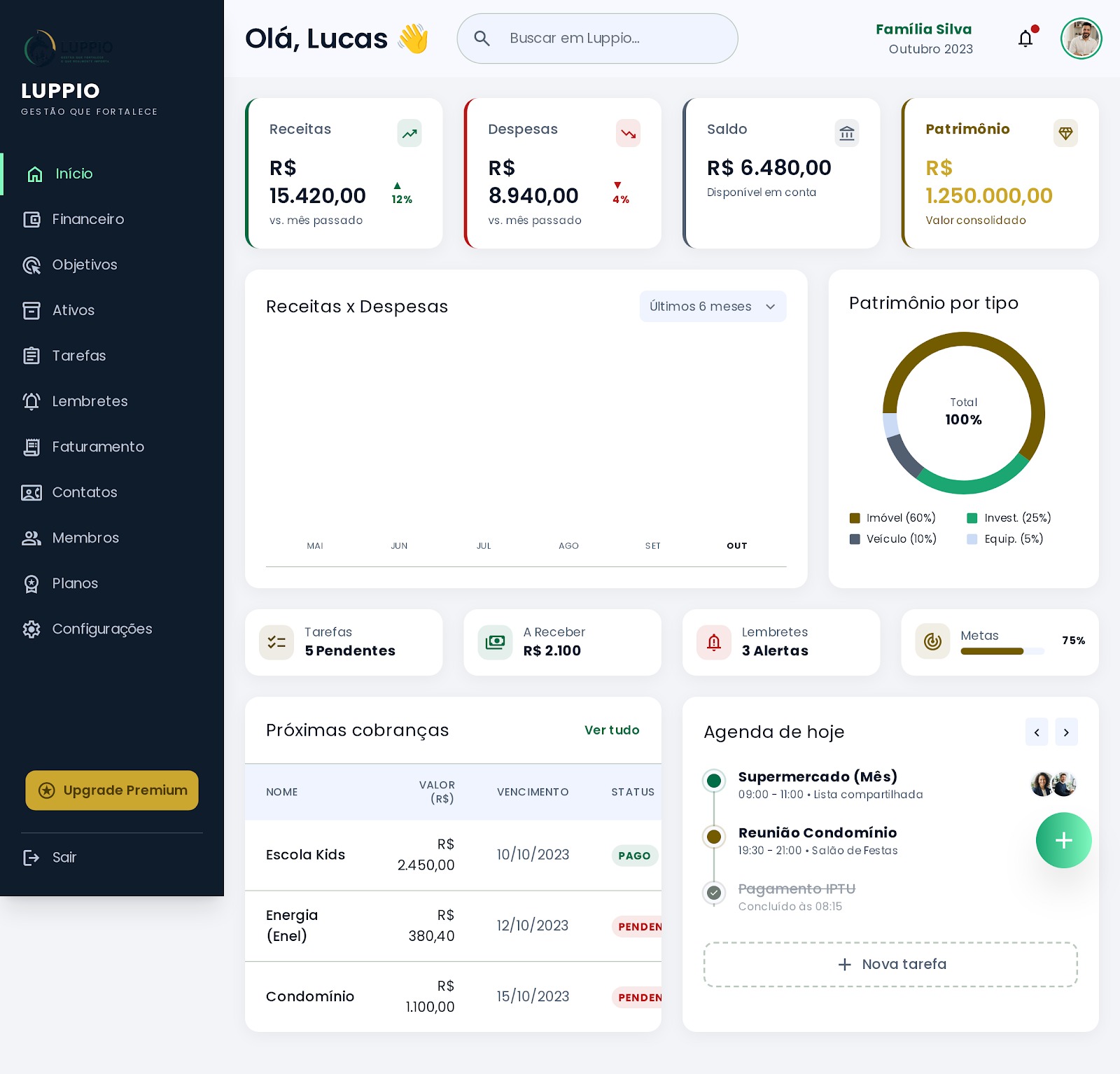Go to next agenda day
This screenshot has width=1120, height=1074.
point(1066,732)
